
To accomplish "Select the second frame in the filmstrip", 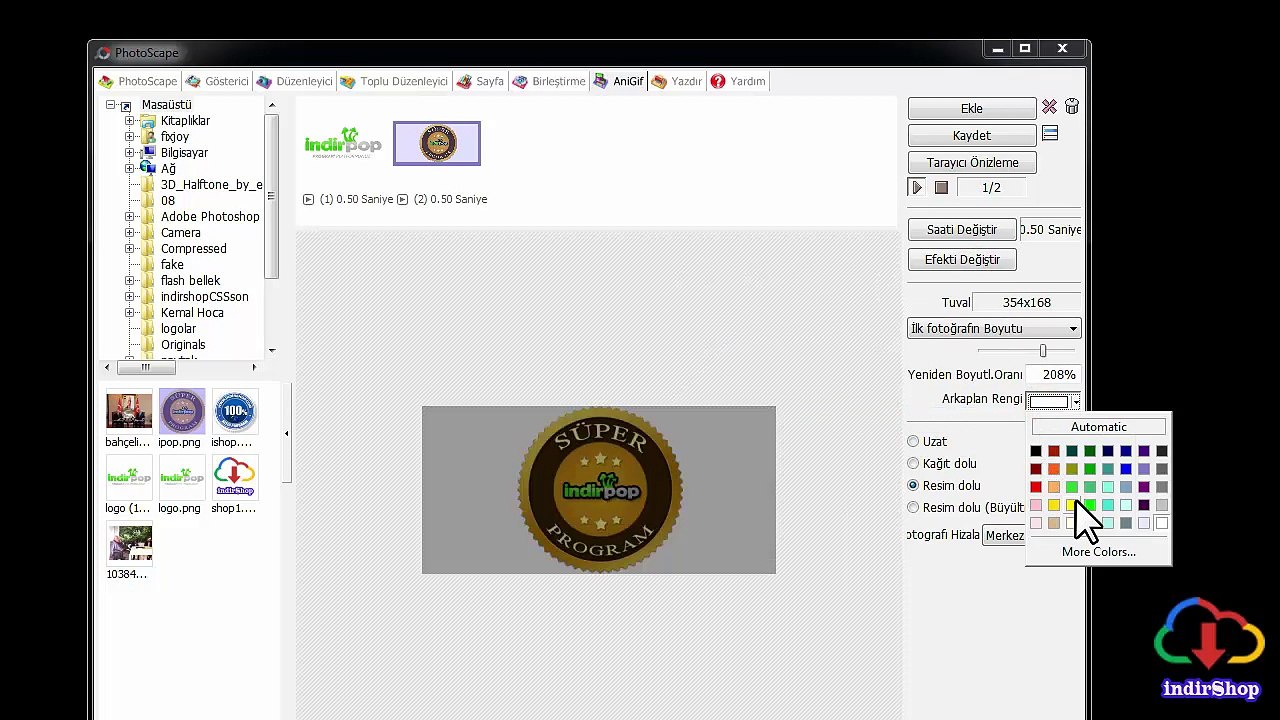I will pos(437,143).
